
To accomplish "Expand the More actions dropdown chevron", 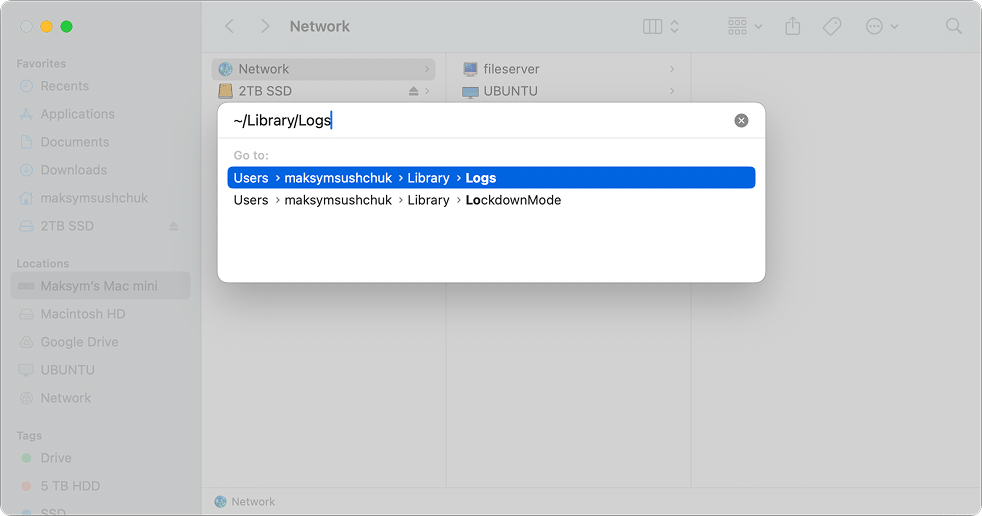I will pos(894,27).
